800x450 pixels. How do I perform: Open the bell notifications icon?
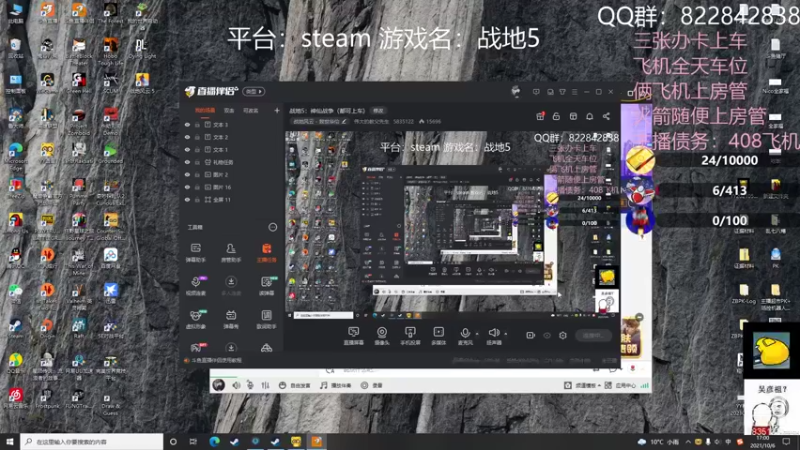point(589,116)
